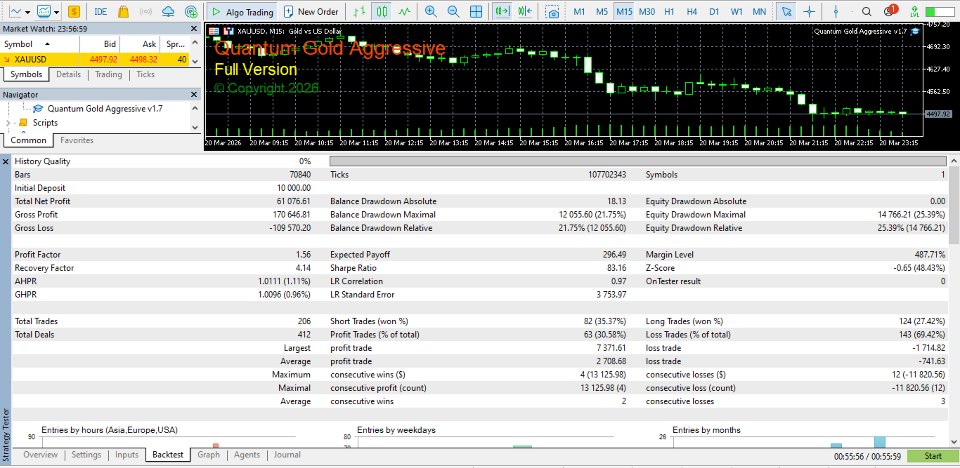
Task: Select the H4 timeframe
Action: [x=691, y=11]
